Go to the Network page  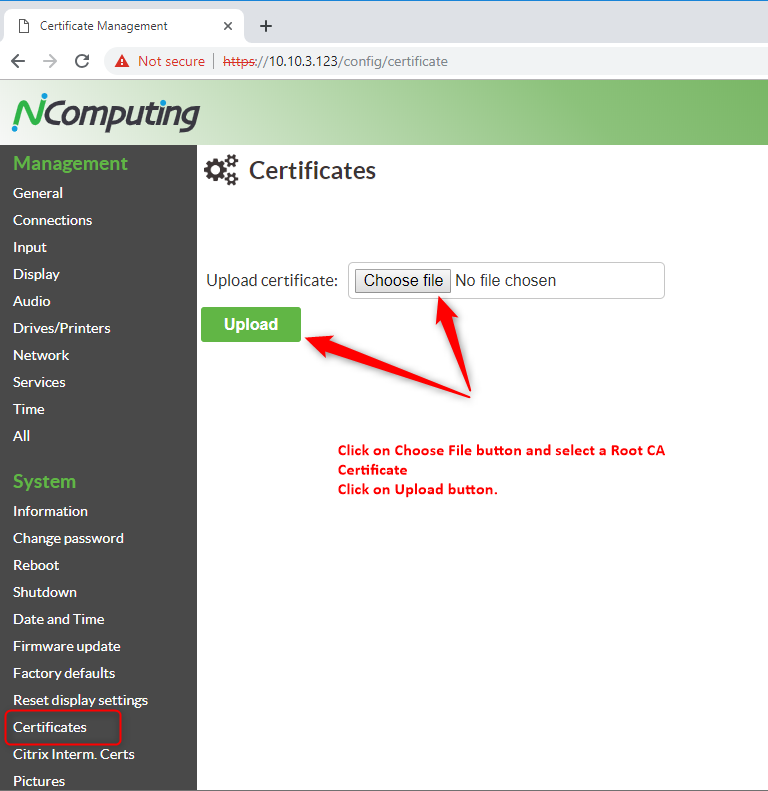pos(41,355)
